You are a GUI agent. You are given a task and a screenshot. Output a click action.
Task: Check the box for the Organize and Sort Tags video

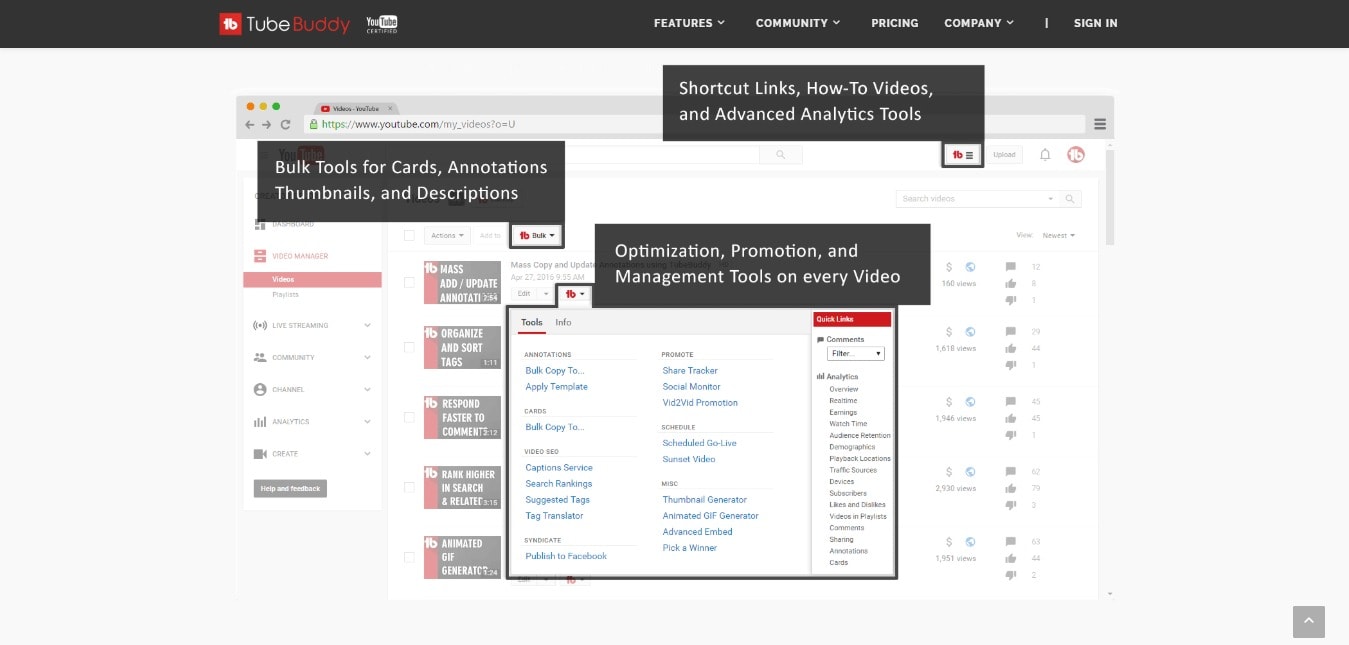(409, 347)
